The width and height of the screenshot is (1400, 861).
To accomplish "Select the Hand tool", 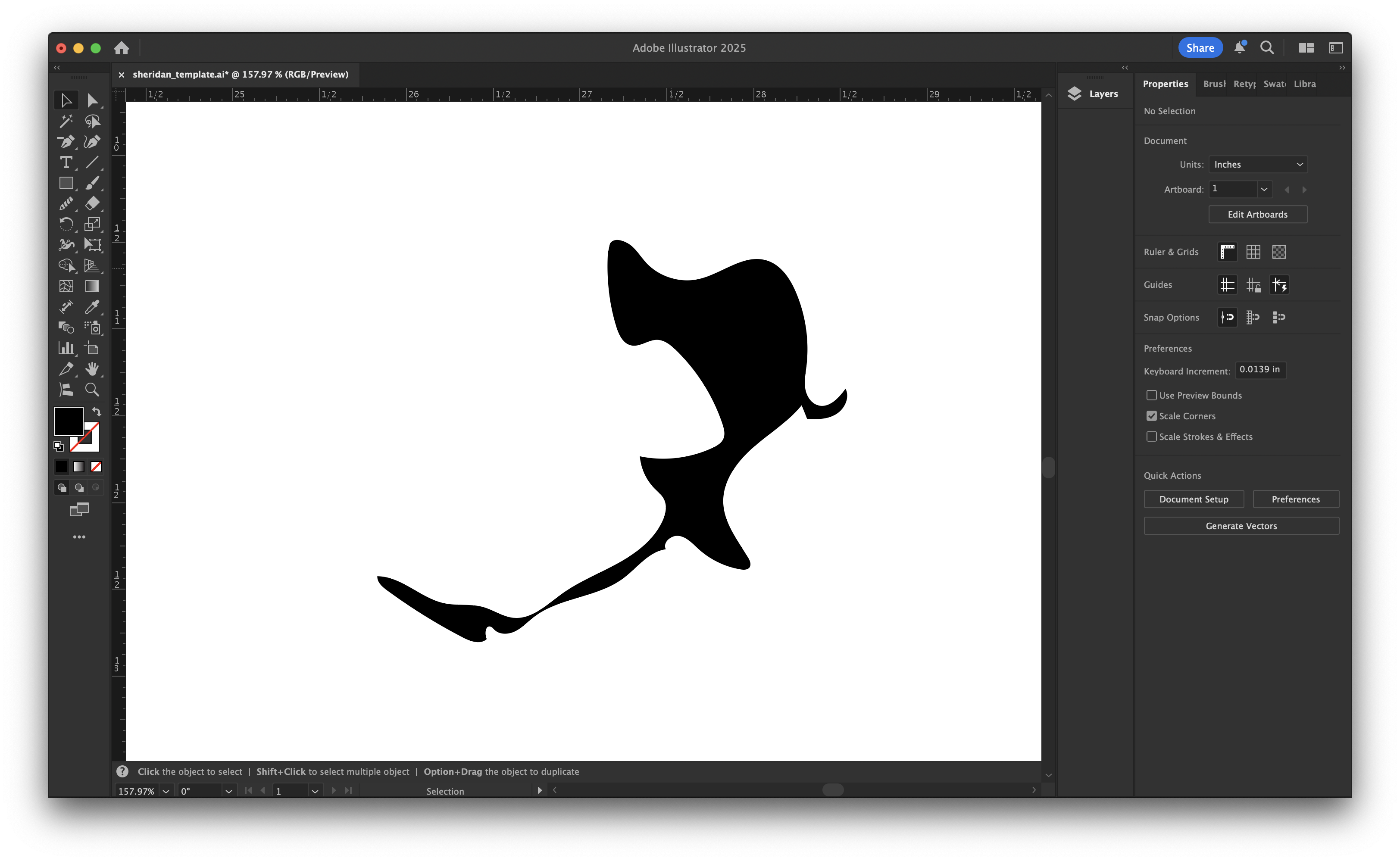I will 93,369.
